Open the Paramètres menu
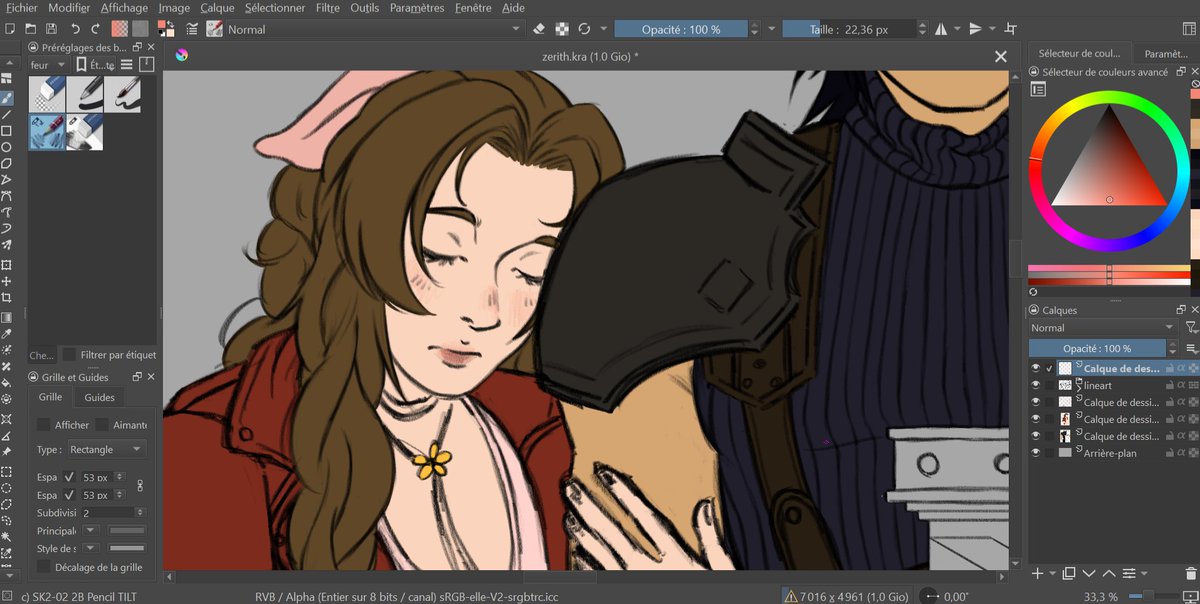This screenshot has width=1200, height=604. click(x=417, y=8)
